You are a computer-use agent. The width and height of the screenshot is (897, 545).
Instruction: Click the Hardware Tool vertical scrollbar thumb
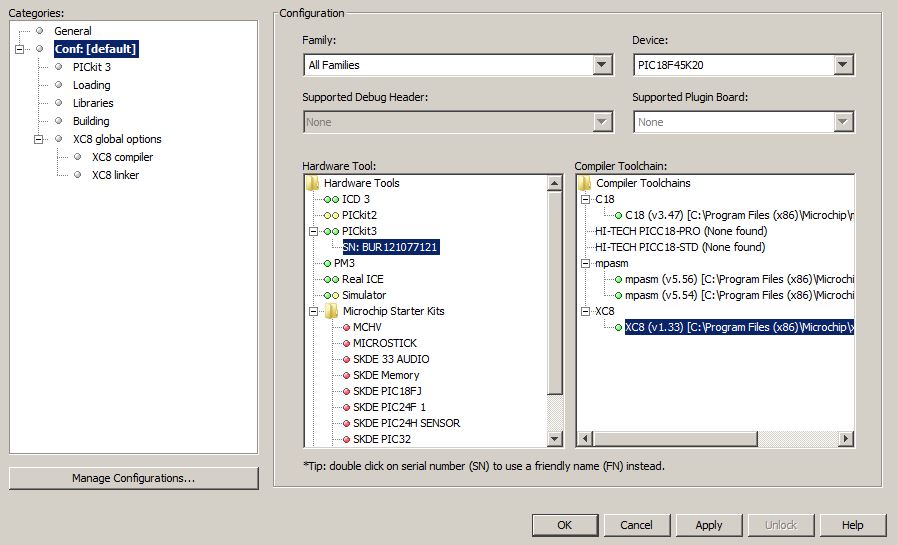[554, 293]
